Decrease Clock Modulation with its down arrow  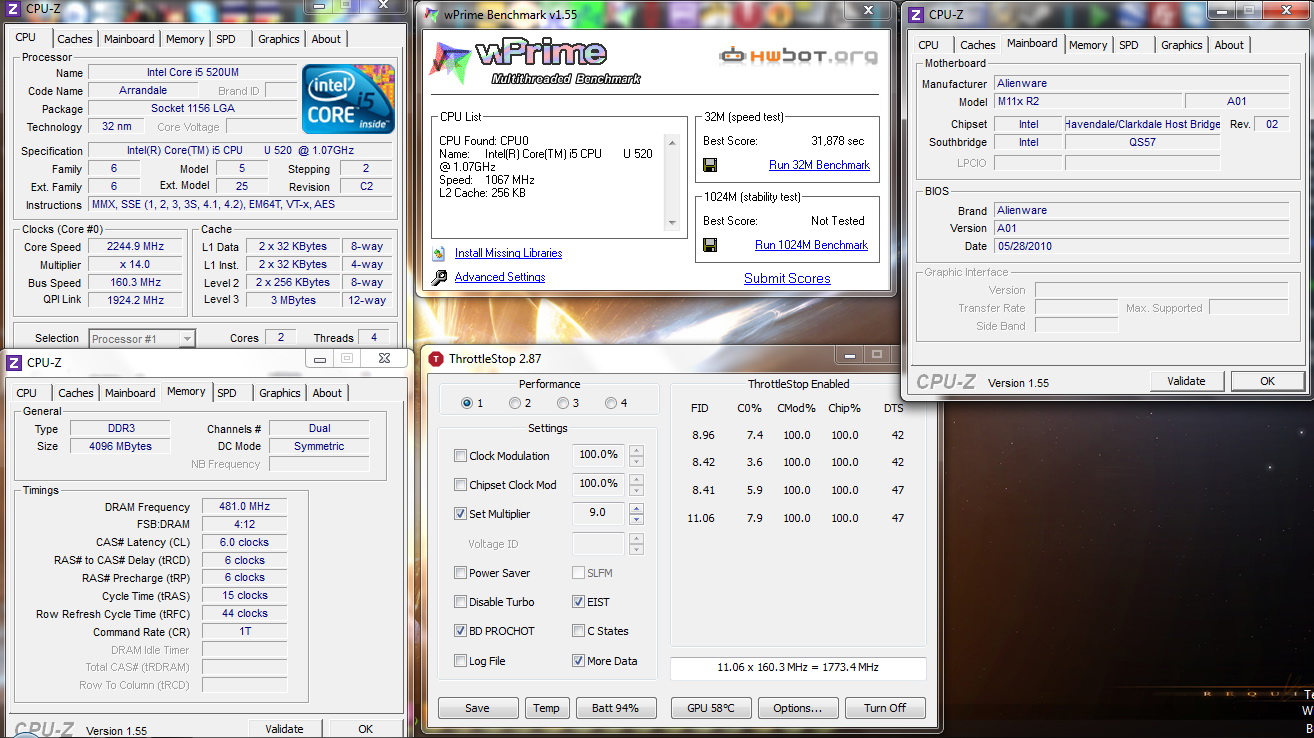636,461
